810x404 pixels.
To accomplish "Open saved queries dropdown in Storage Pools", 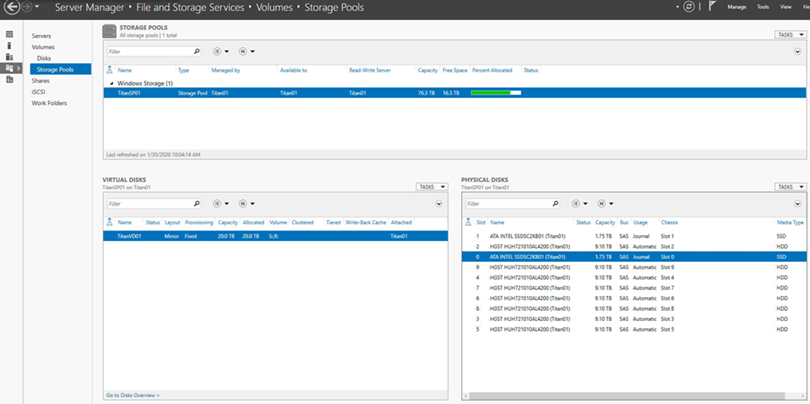I will pyautogui.click(x=247, y=52).
